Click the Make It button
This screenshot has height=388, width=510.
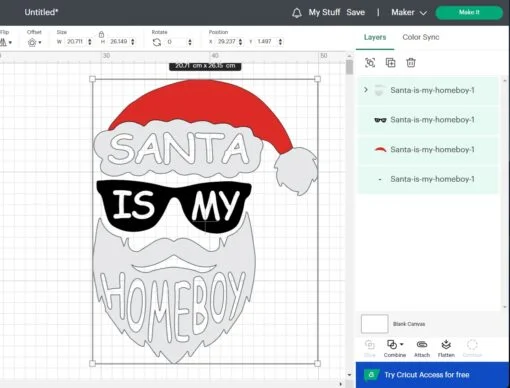click(x=469, y=12)
